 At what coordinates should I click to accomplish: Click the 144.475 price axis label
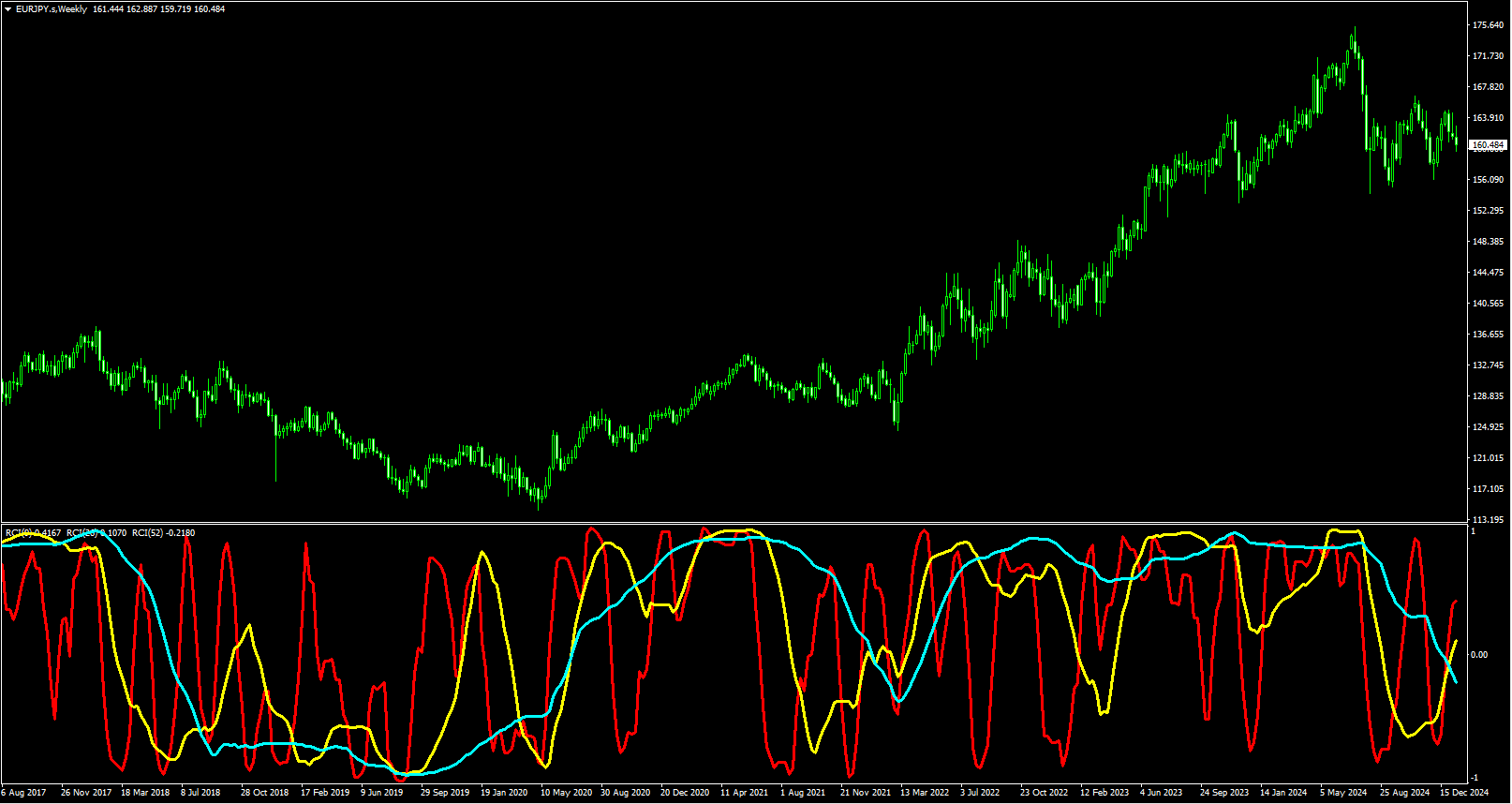pyautogui.click(x=1488, y=273)
